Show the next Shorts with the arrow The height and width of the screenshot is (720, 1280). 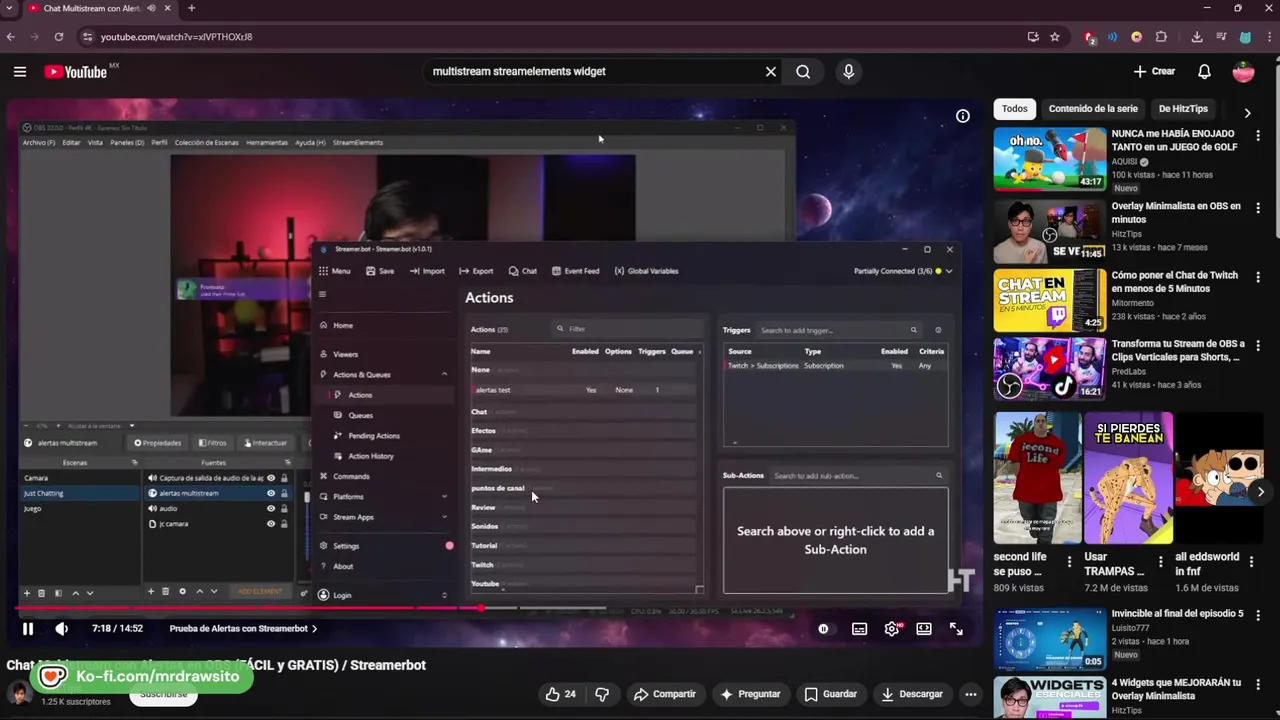[1260, 492]
